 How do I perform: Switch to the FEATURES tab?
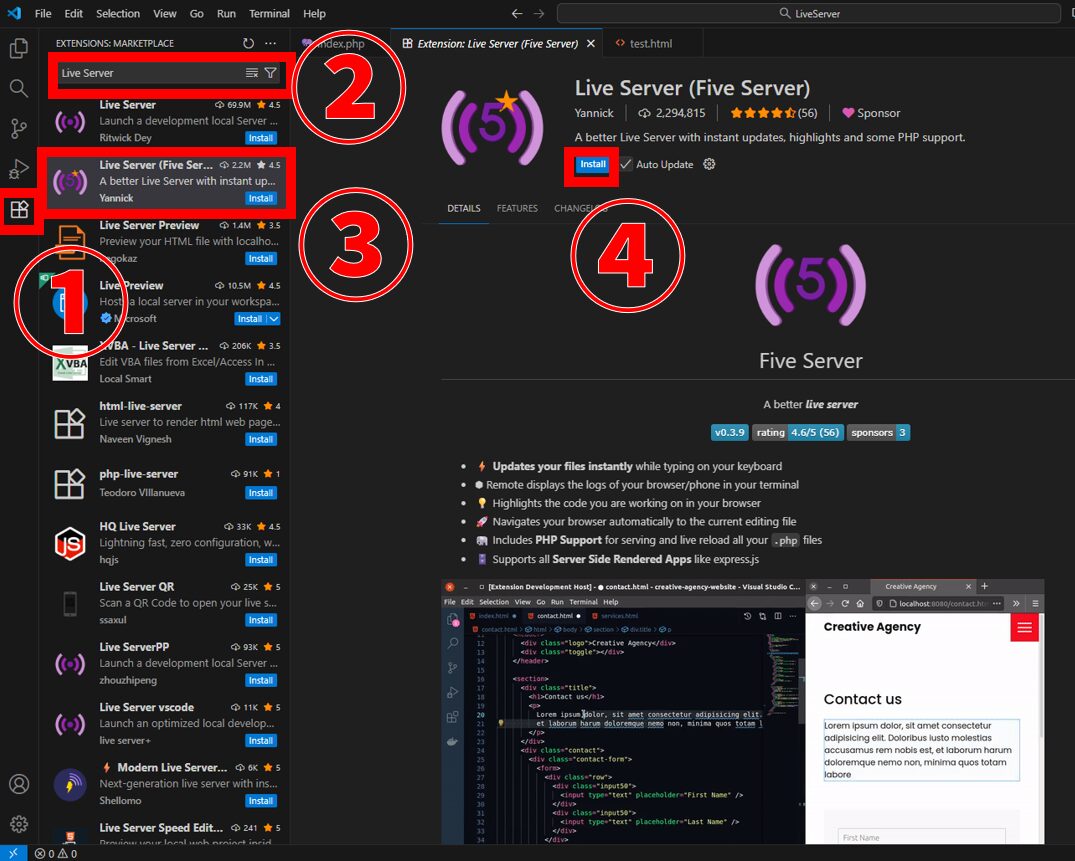click(517, 208)
